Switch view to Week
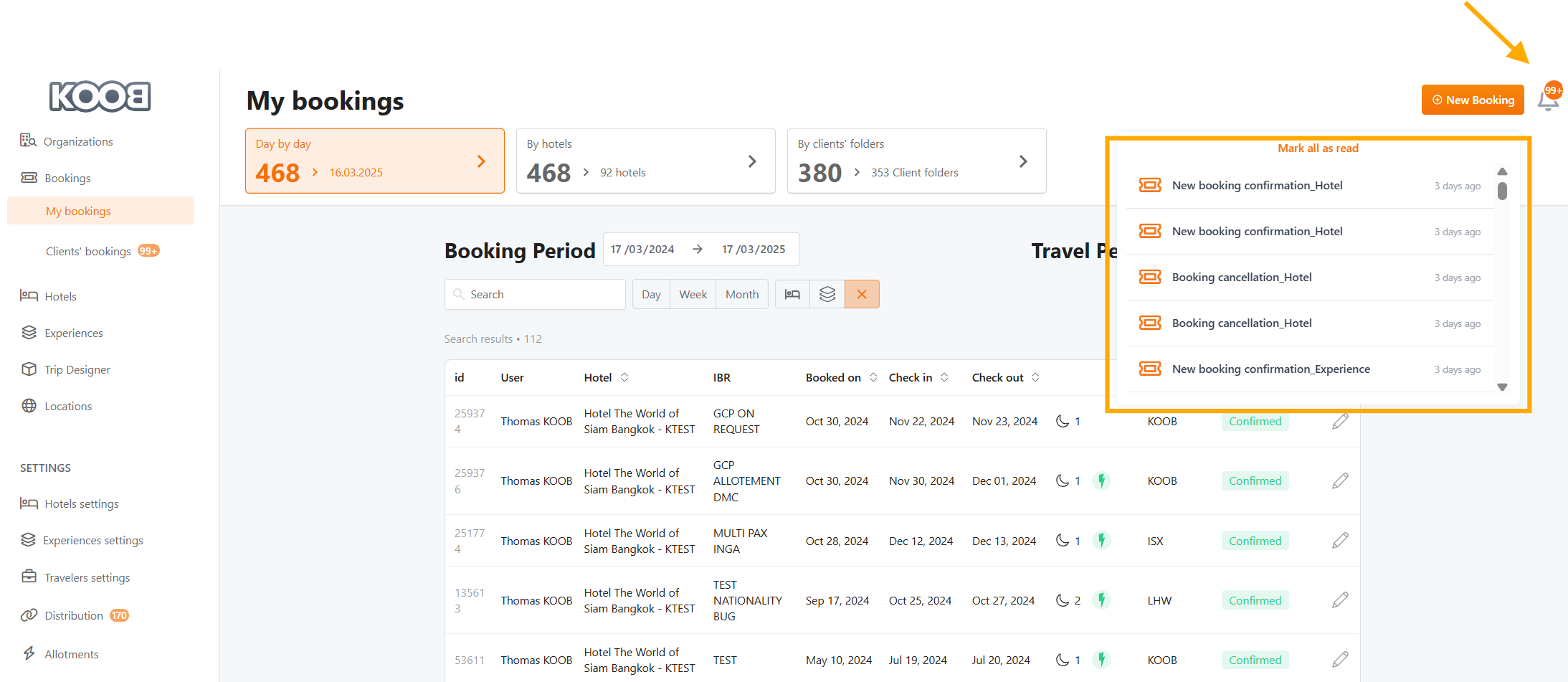This screenshot has width=1568, height=682. coord(693,294)
